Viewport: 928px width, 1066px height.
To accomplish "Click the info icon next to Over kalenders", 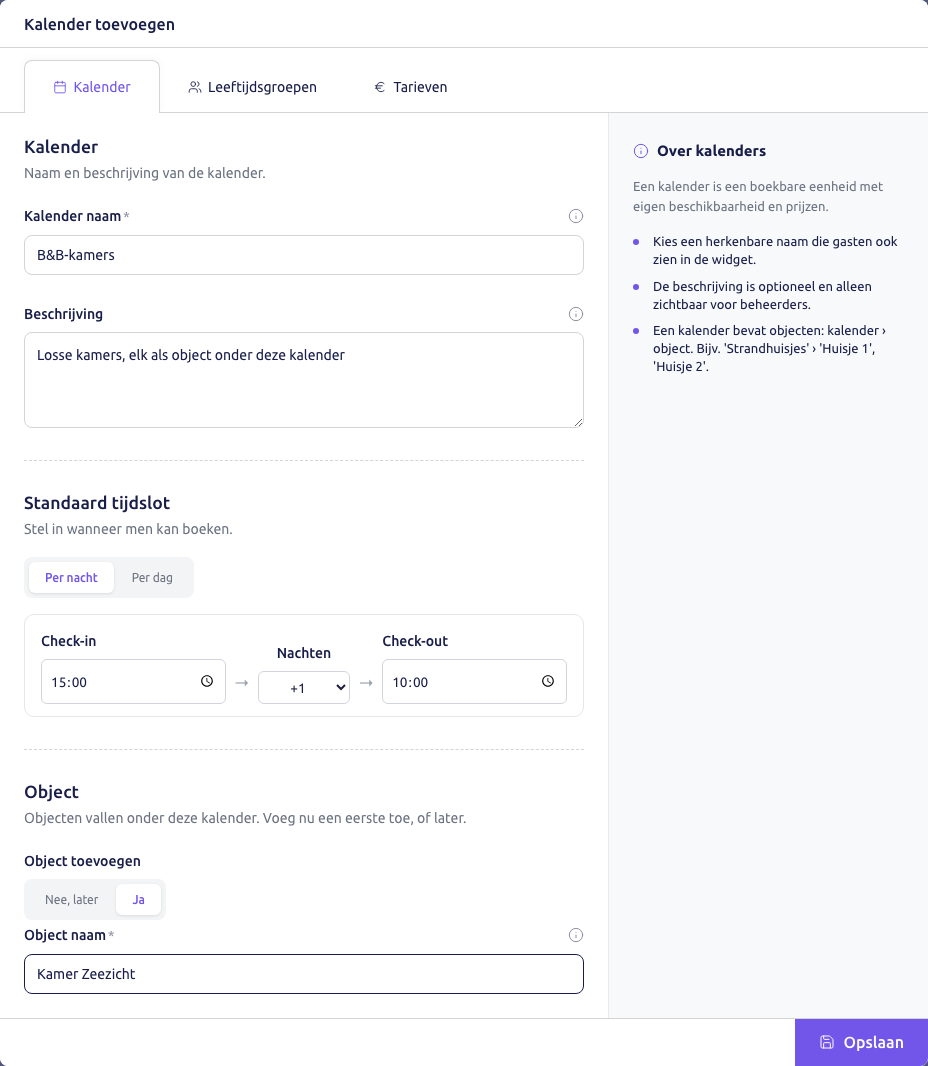I will (x=640, y=151).
